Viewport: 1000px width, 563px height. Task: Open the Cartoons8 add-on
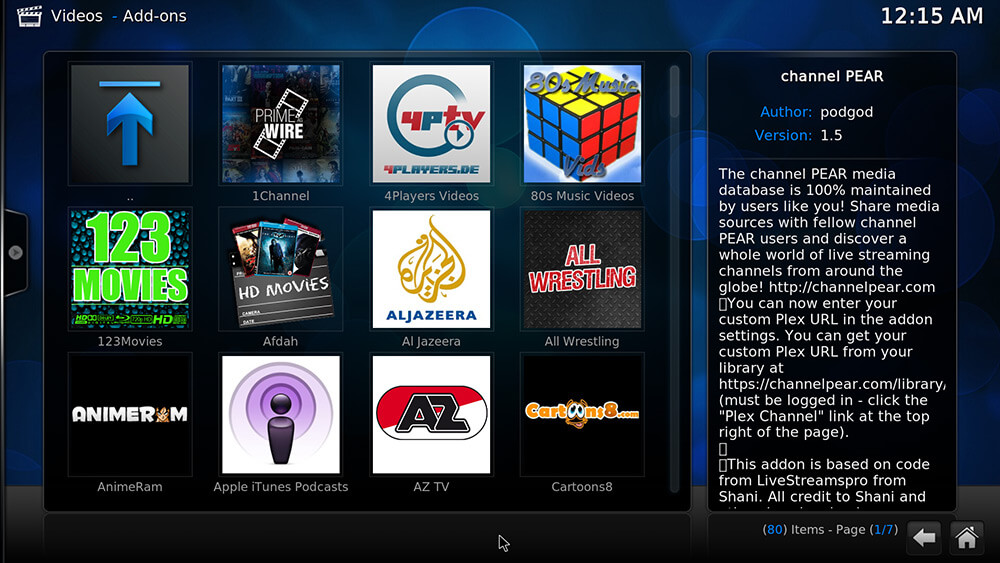point(583,414)
